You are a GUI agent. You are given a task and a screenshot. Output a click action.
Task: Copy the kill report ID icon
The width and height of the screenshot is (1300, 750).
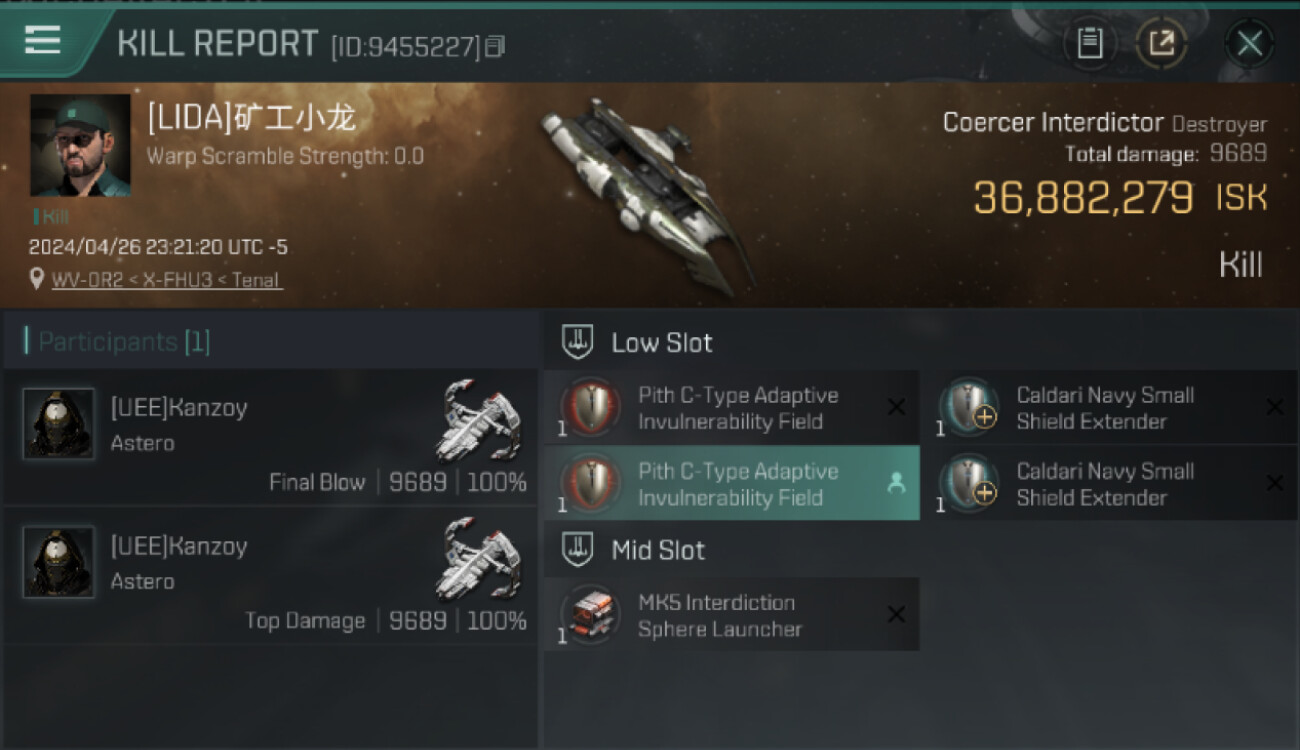point(496,46)
